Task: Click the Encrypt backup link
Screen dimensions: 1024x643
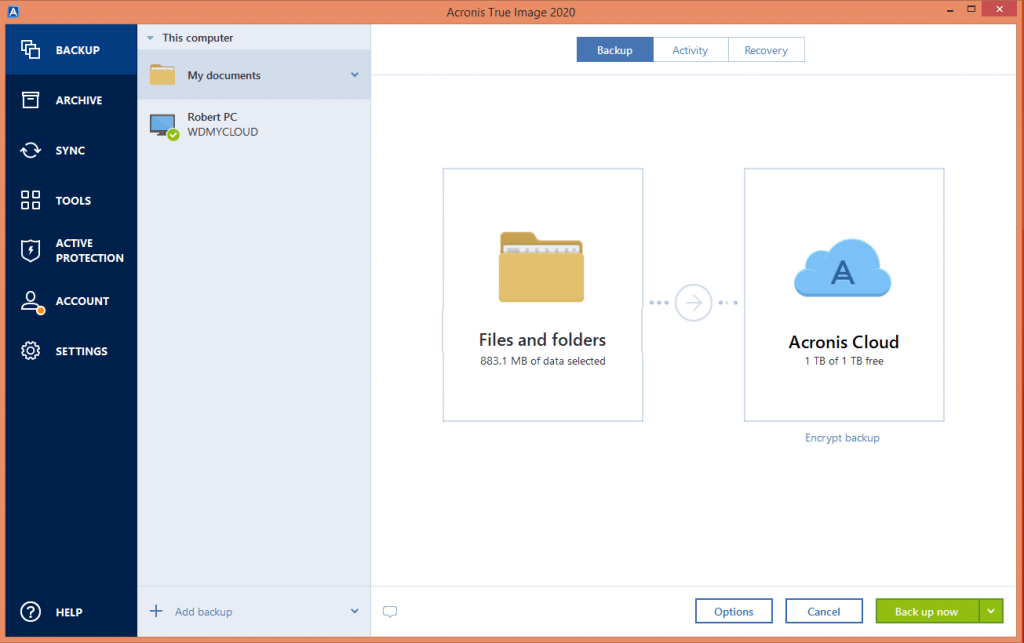Action: (x=842, y=437)
